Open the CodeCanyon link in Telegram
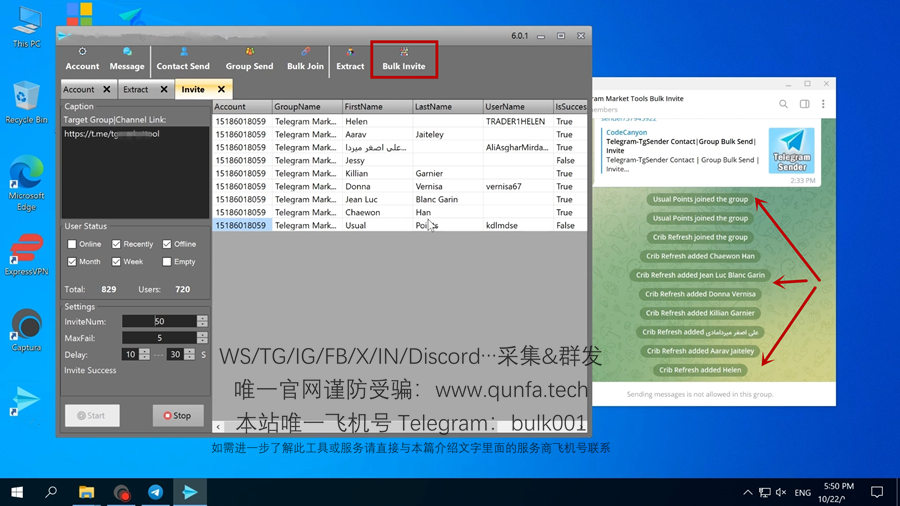The height and width of the screenshot is (506, 900). pos(626,132)
